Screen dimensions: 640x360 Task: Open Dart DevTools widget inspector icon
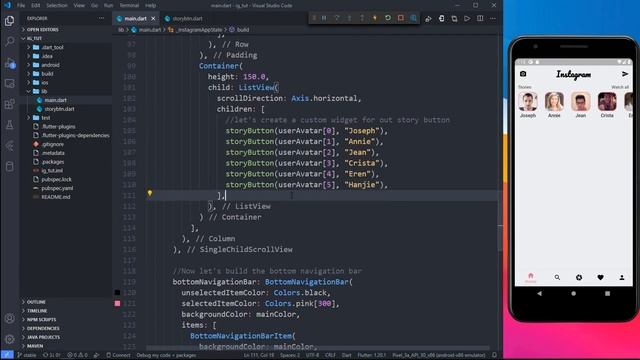(413, 18)
